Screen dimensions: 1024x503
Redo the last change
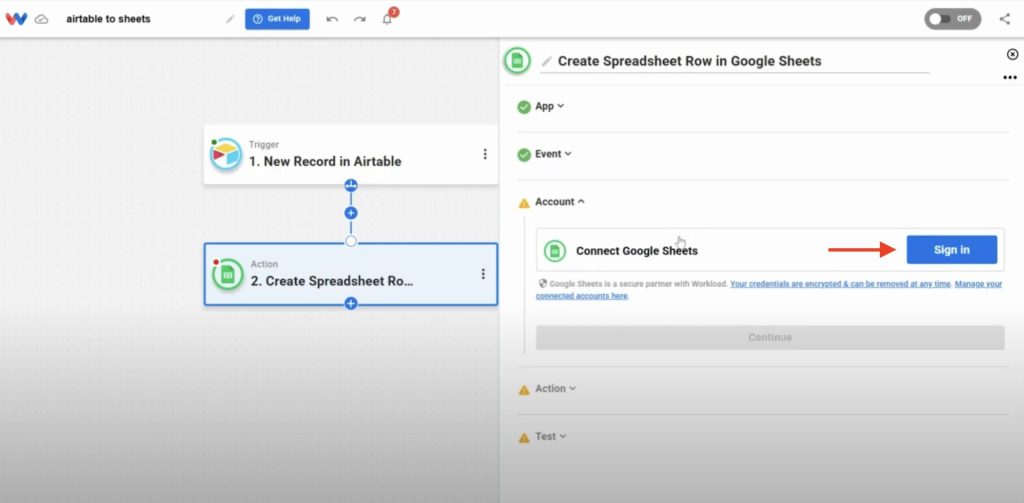(x=359, y=19)
